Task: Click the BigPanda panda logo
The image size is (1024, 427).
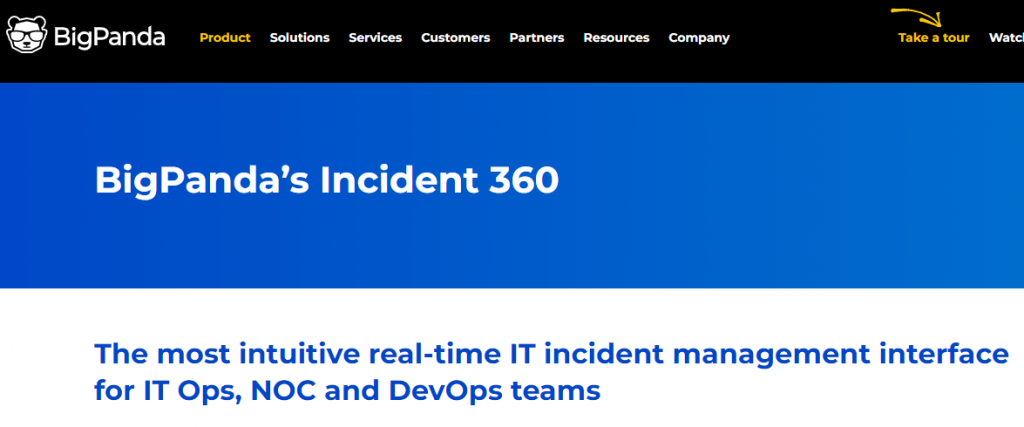Action: (x=86, y=35)
